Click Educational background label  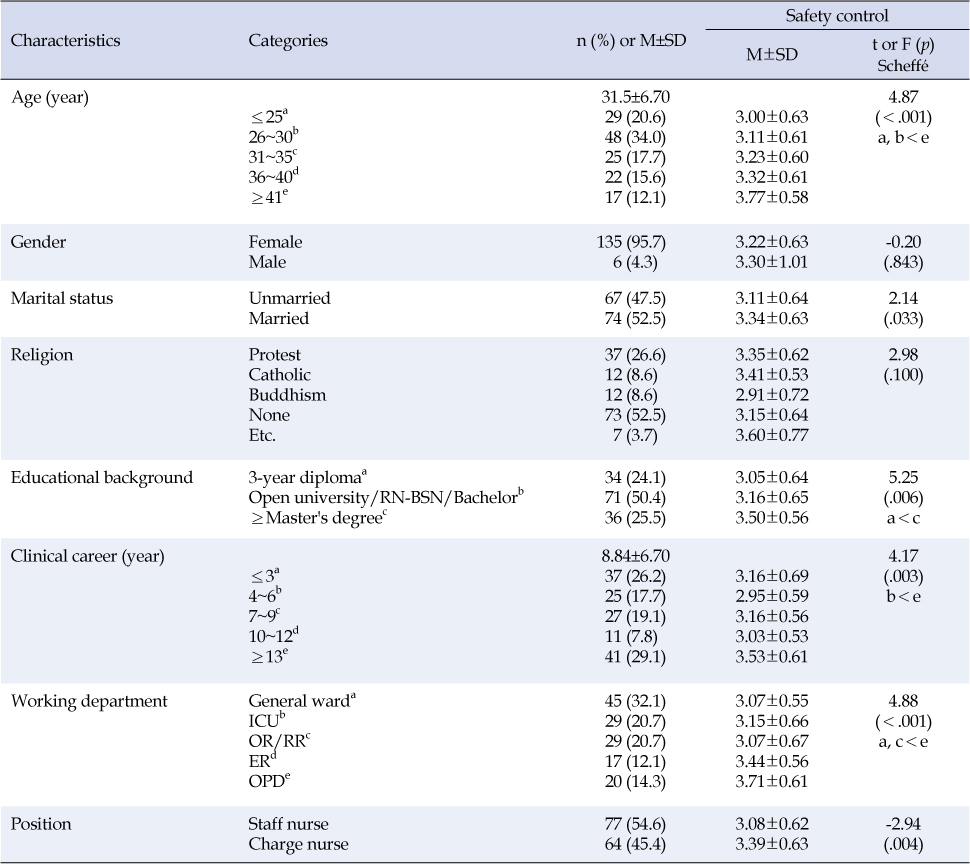click(102, 477)
